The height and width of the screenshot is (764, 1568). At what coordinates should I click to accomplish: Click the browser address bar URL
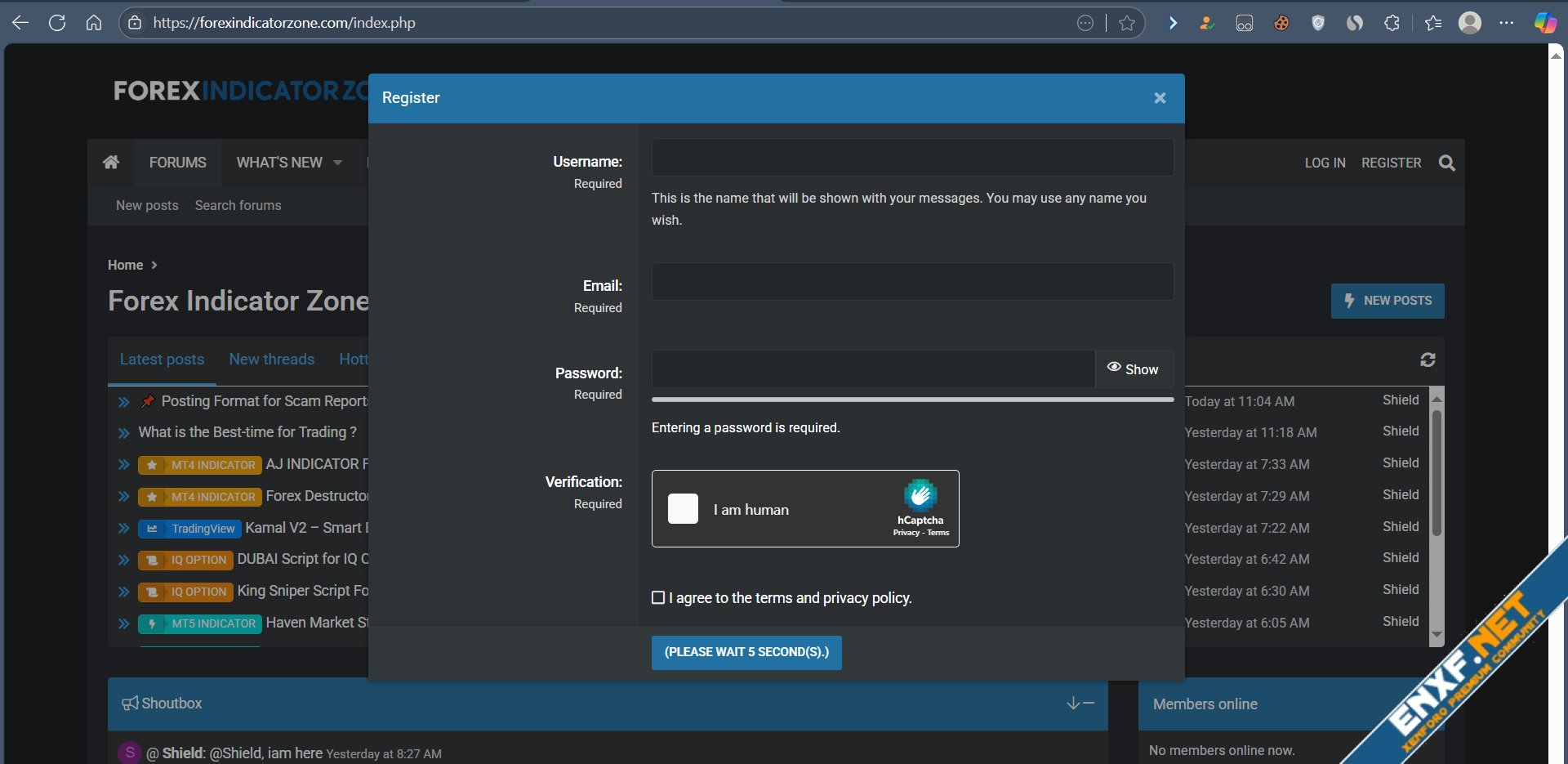click(x=284, y=23)
